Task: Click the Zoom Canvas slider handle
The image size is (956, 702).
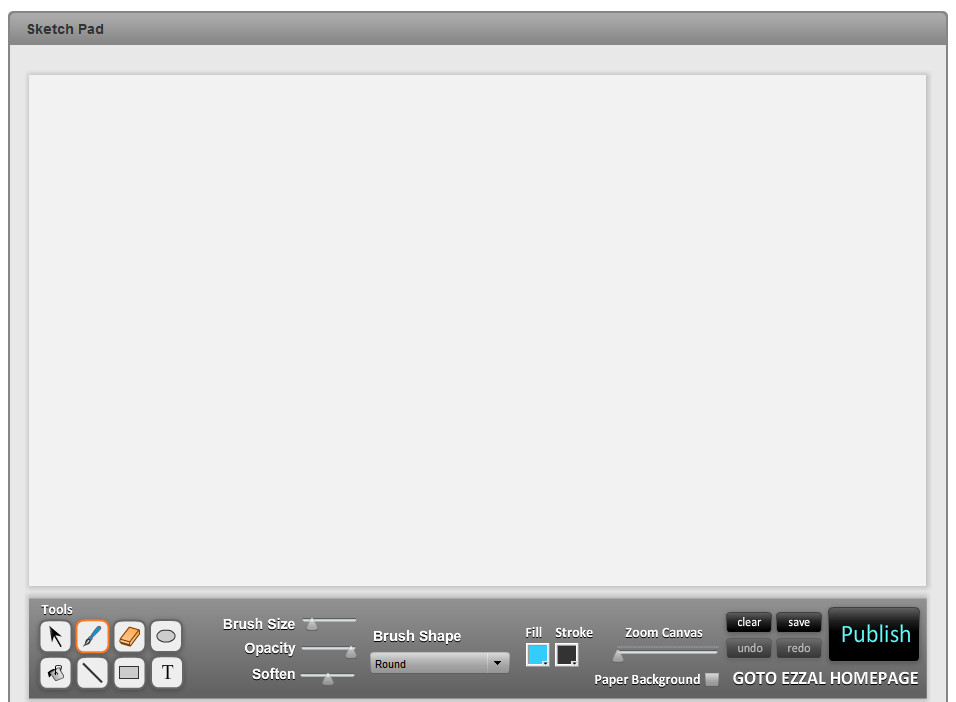Action: [618, 656]
